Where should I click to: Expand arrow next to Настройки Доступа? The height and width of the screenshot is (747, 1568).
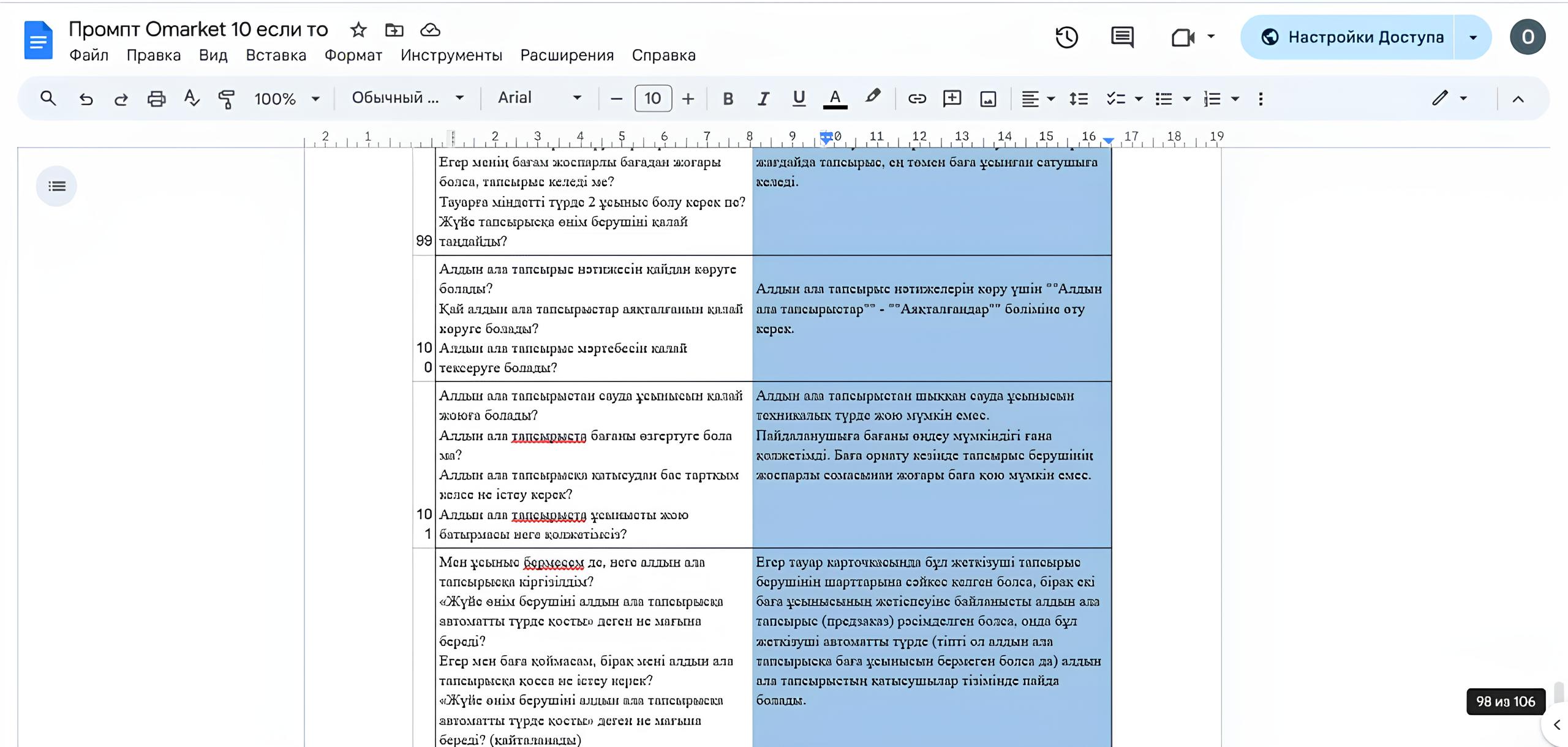(x=1473, y=37)
